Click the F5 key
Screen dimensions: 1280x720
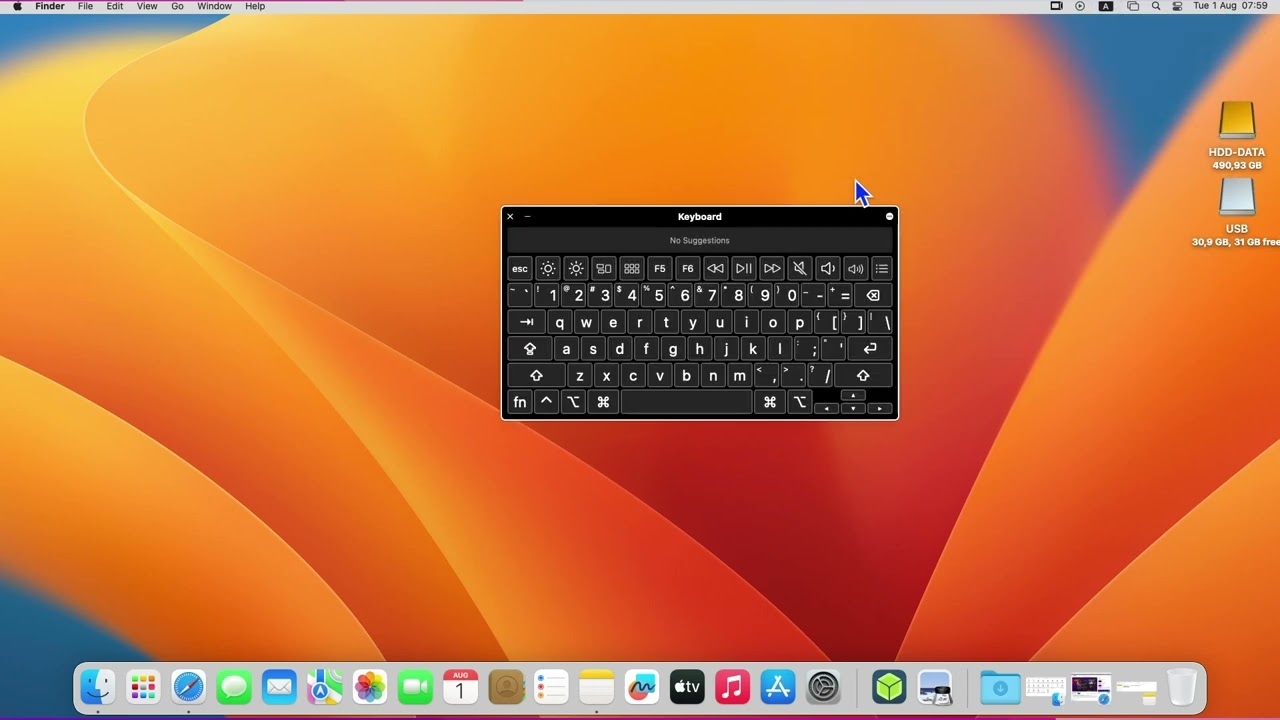coord(660,268)
